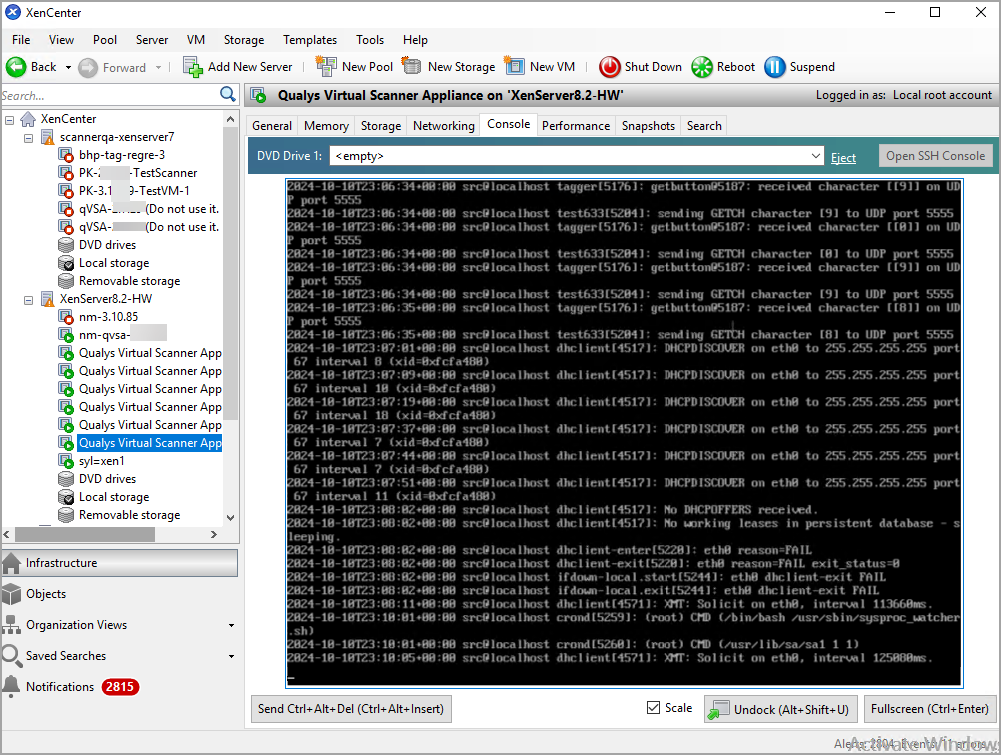Click the Back navigation arrow icon
This screenshot has height=755, width=1001.
pyautogui.click(x=15, y=66)
